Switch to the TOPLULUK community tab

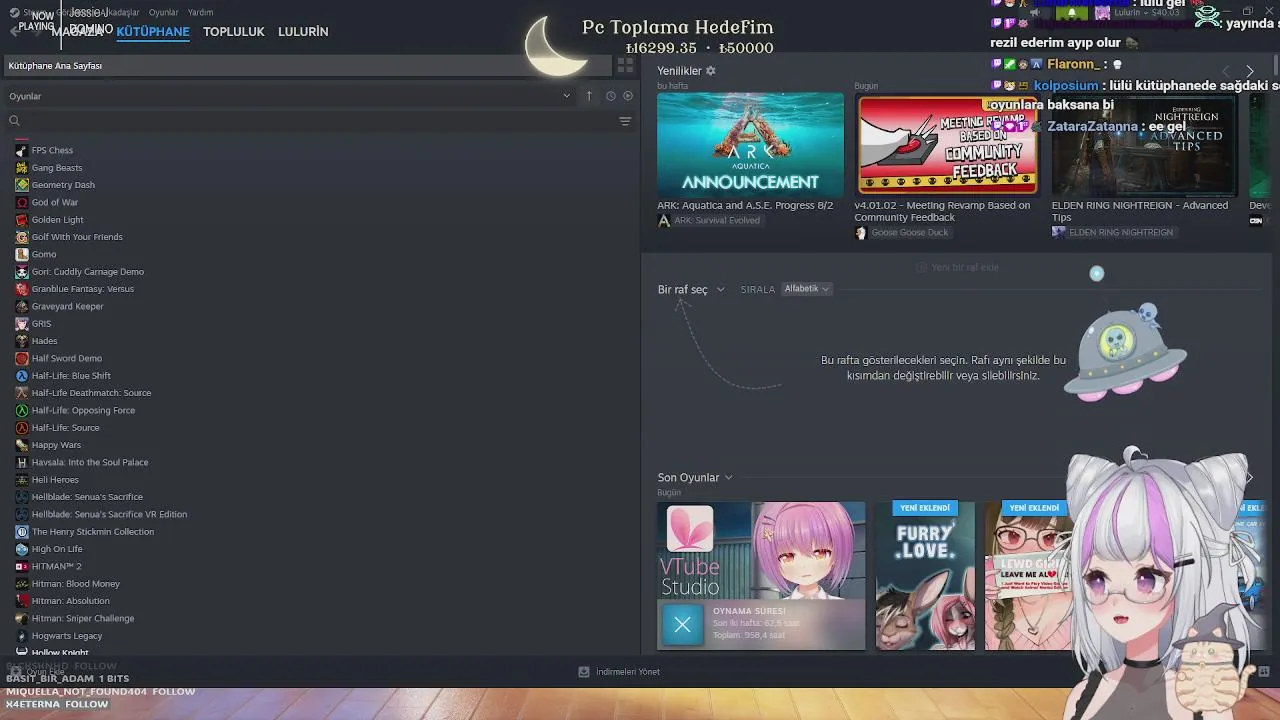pos(233,32)
